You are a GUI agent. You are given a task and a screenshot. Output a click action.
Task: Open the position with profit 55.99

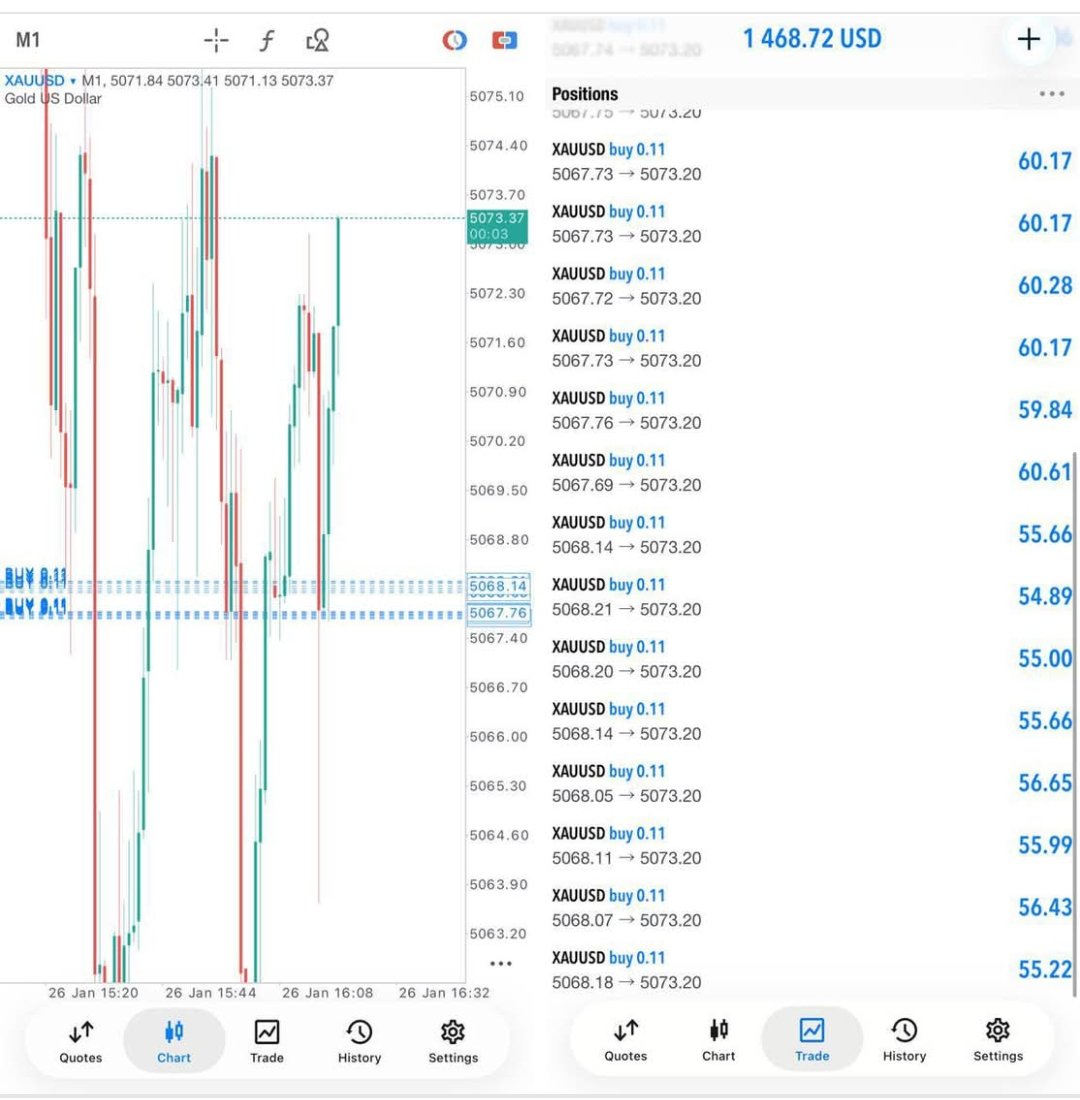pyautogui.click(x=812, y=846)
